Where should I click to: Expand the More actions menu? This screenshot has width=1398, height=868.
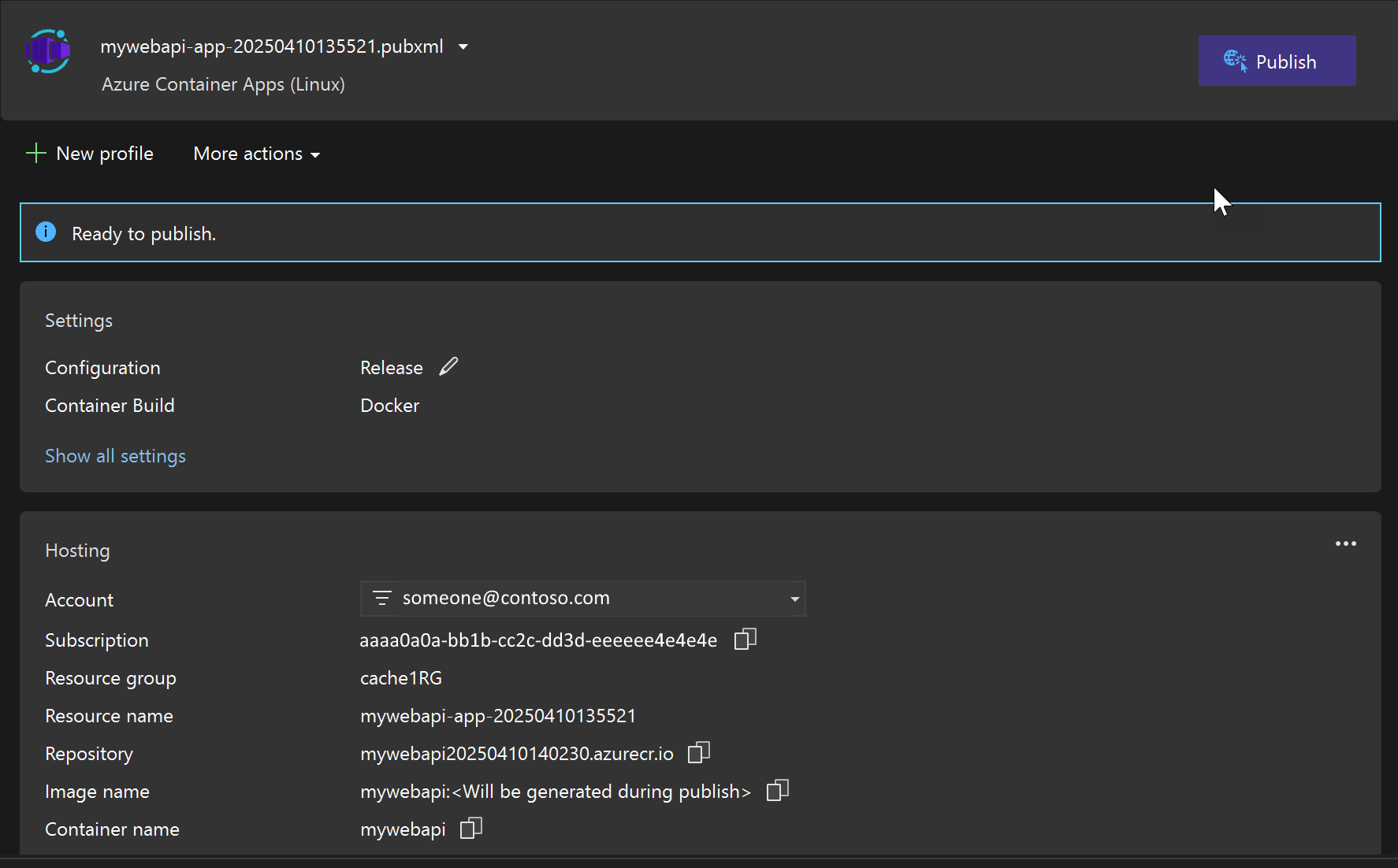point(257,154)
